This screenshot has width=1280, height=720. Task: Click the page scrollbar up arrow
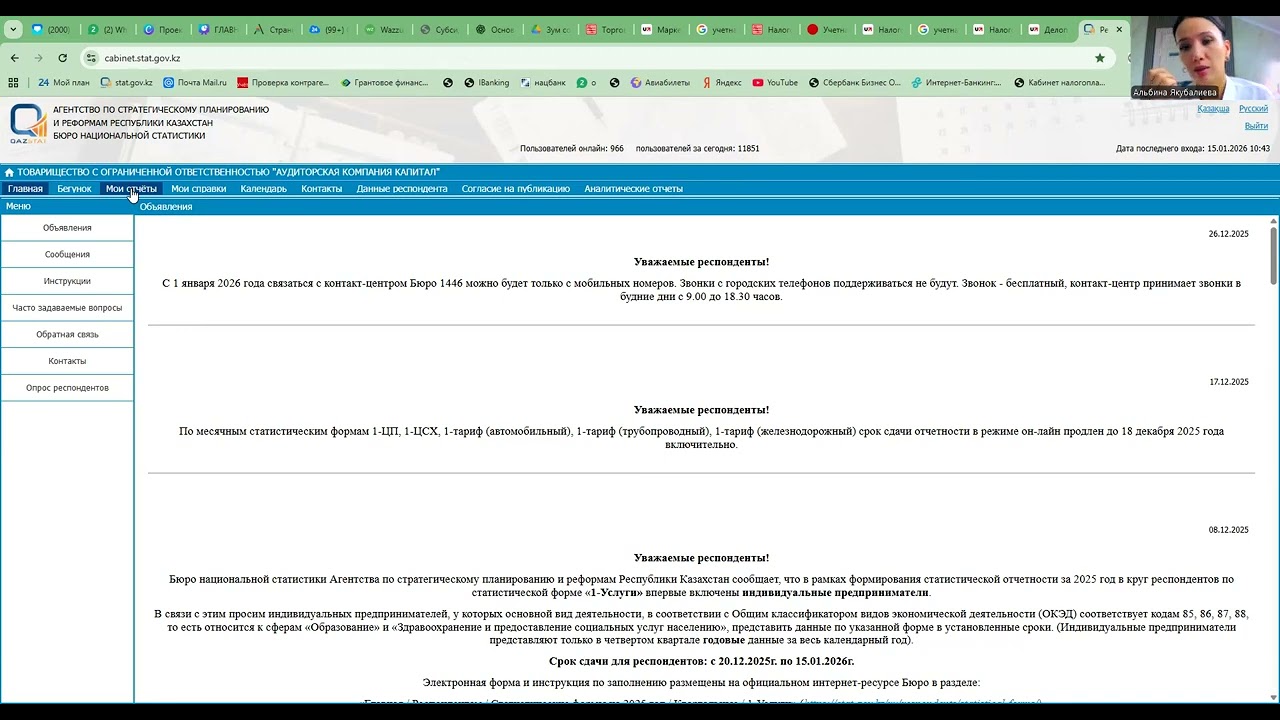(x=1273, y=219)
